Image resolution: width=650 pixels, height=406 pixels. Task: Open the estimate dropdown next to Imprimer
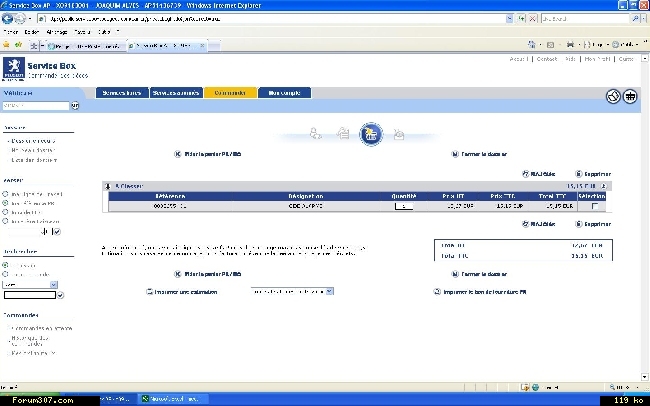[292, 291]
